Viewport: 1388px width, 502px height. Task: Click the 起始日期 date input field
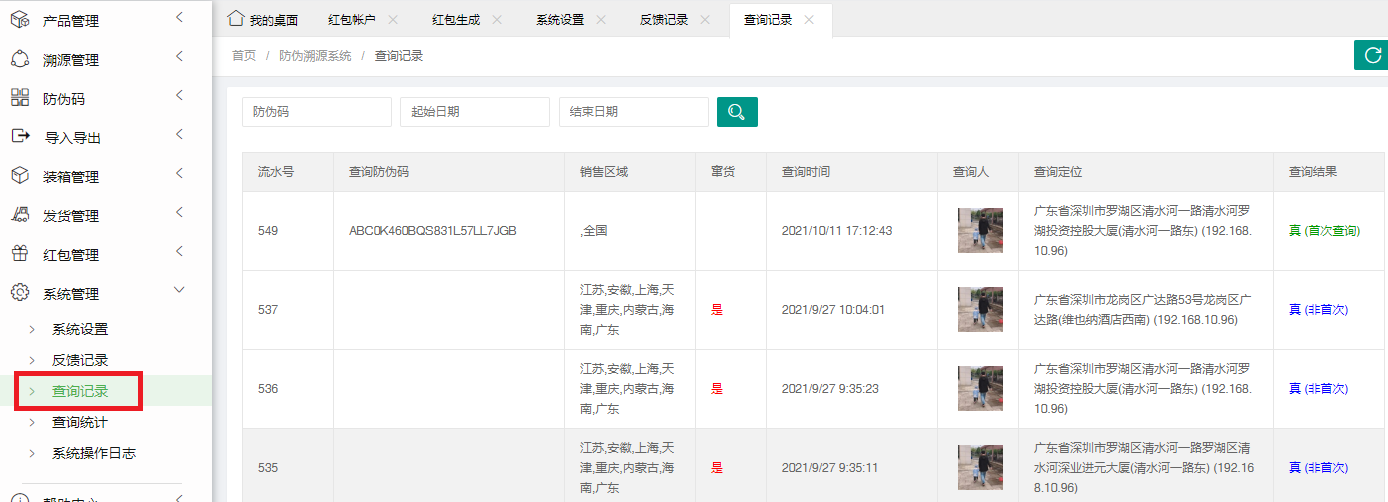pos(474,112)
